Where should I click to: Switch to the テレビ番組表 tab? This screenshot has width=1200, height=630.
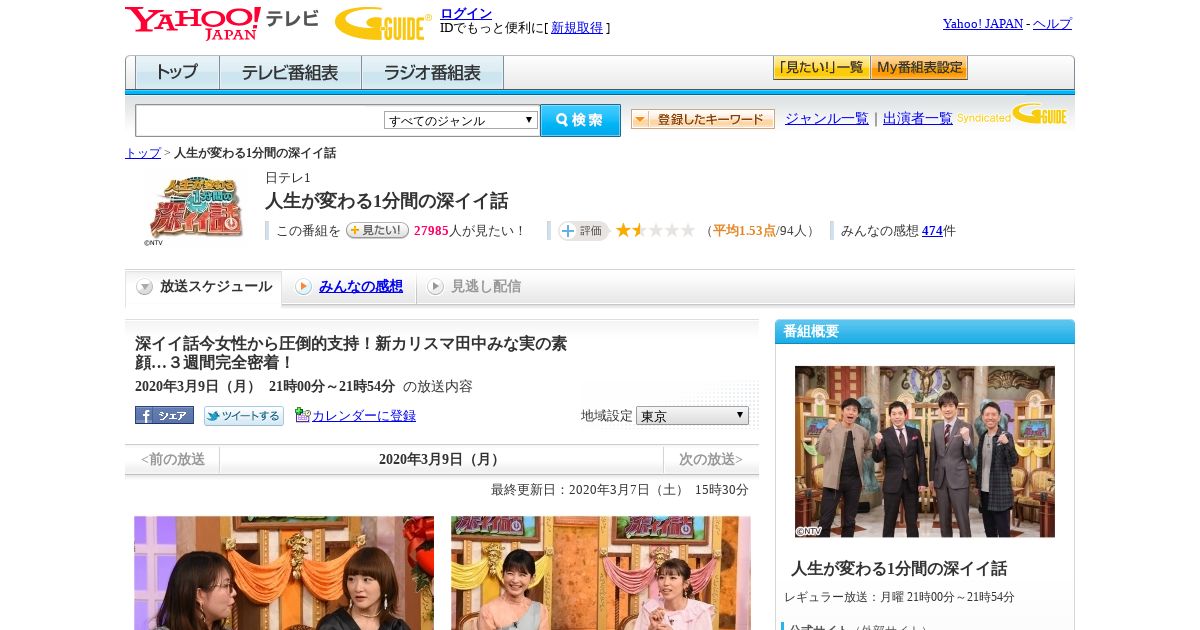tap(290, 73)
